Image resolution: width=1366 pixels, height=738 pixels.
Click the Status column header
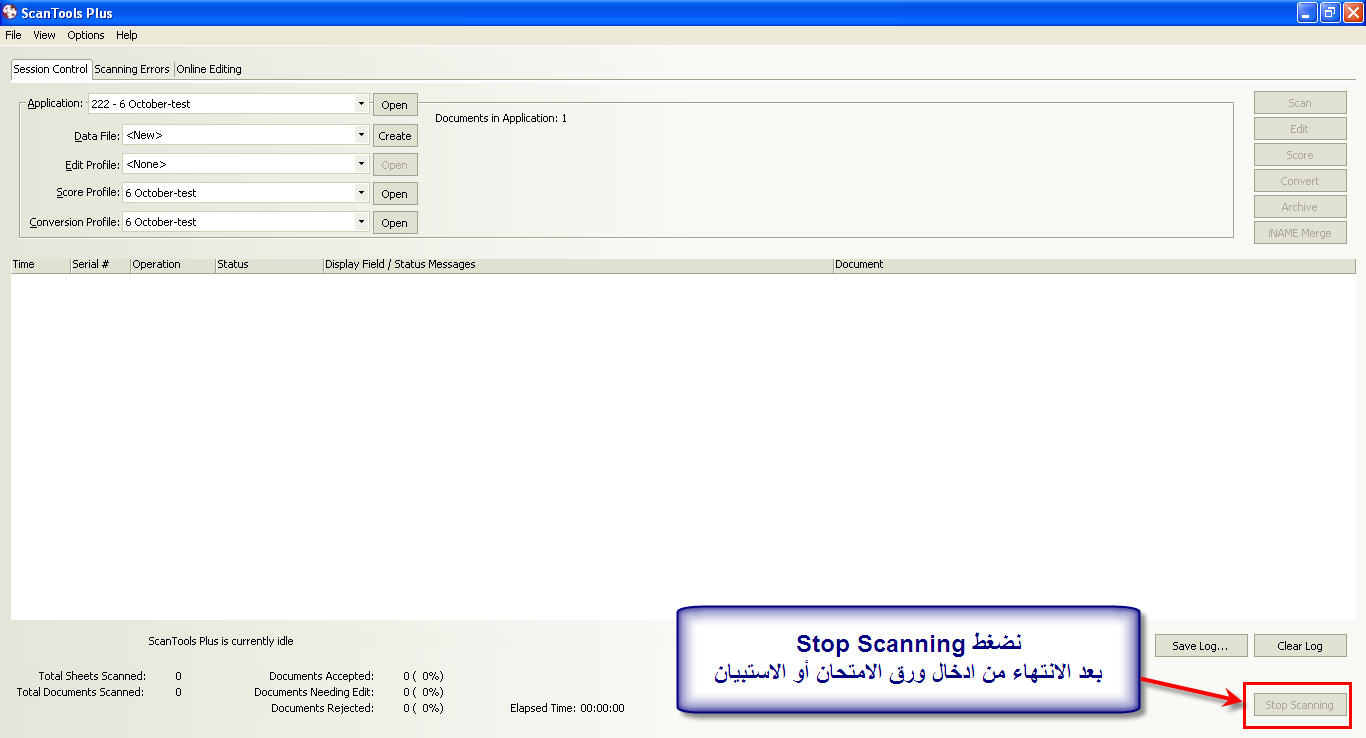[269, 265]
